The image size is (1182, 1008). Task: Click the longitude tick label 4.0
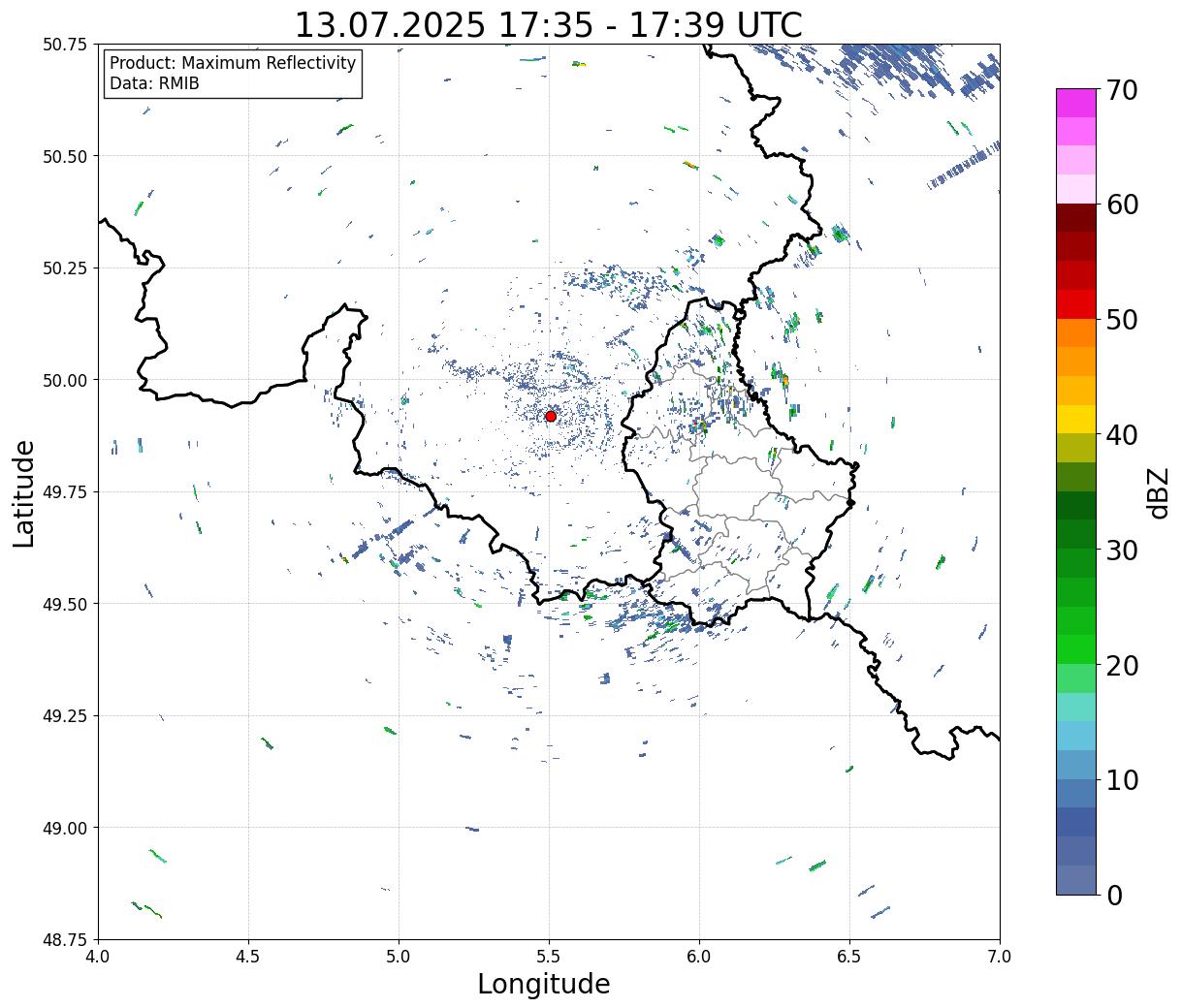coord(98,957)
